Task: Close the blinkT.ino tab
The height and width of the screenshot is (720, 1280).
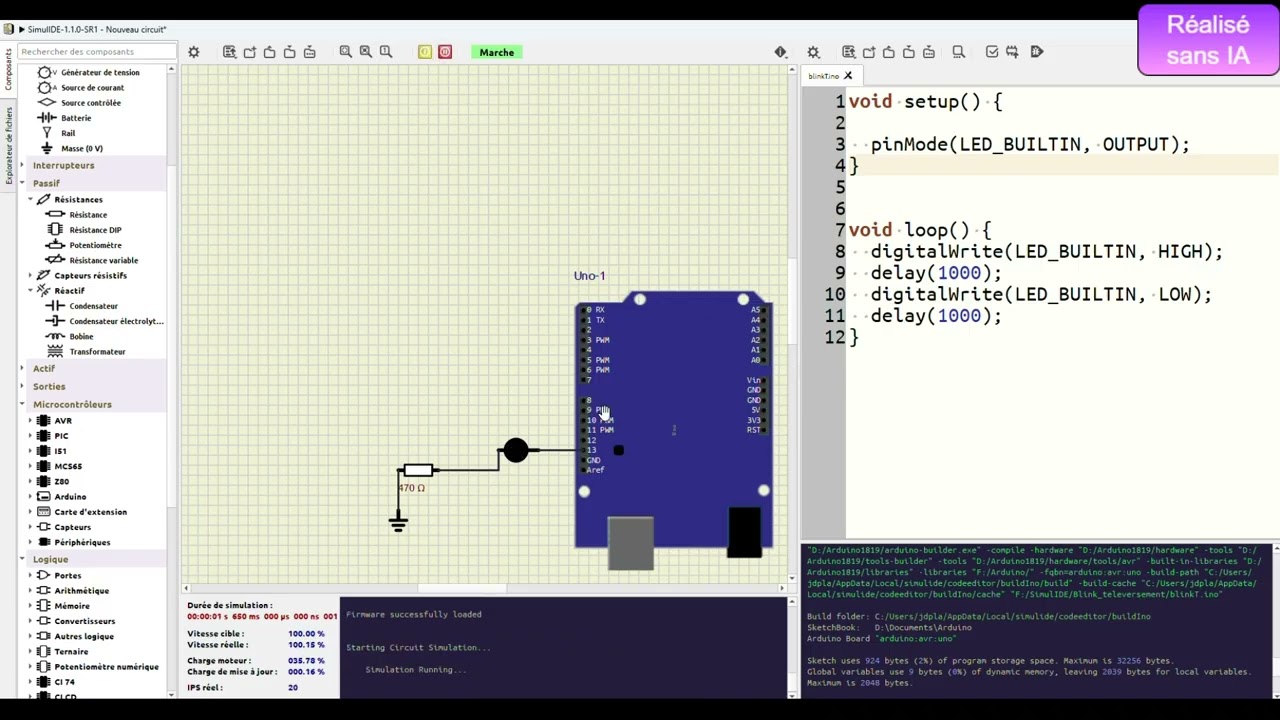Action: coord(848,76)
